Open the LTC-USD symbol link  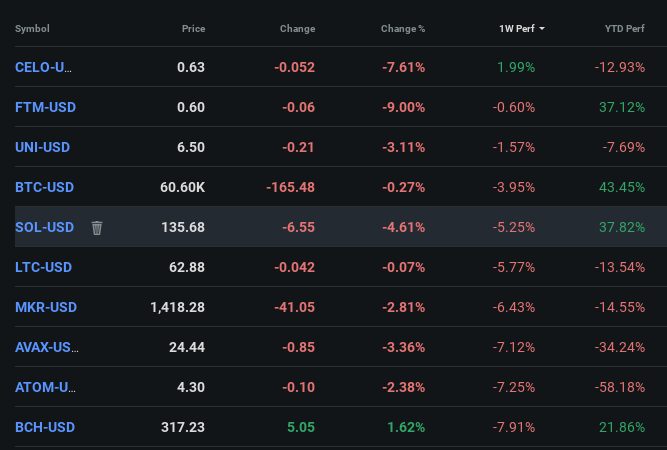tap(43, 267)
